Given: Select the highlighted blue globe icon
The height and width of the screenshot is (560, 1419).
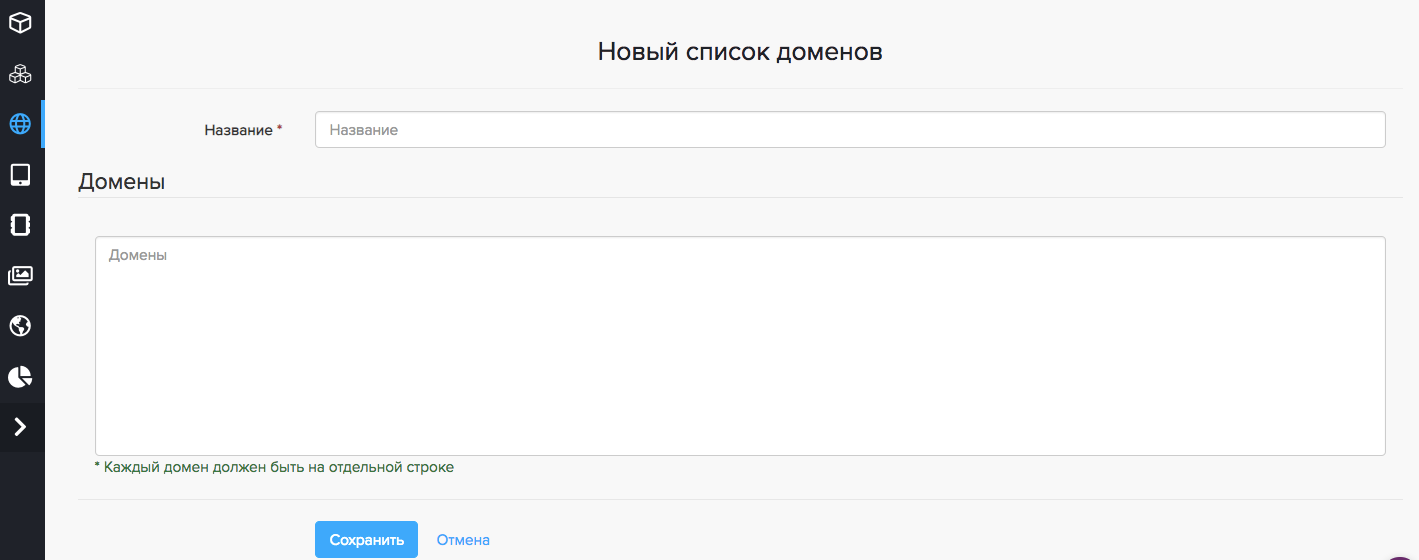Looking at the screenshot, I should 20,124.
